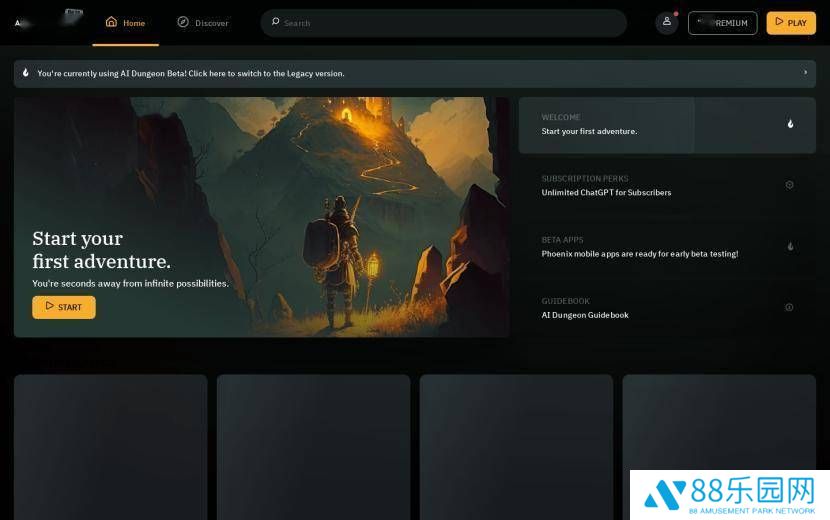
Task: Click into the Search input field
Action: [x=450, y=23]
